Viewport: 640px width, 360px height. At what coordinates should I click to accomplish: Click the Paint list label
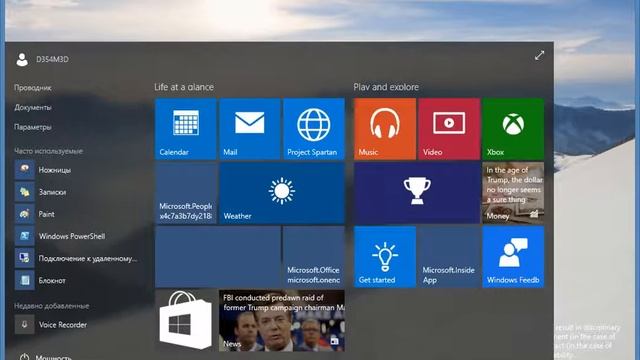47,214
